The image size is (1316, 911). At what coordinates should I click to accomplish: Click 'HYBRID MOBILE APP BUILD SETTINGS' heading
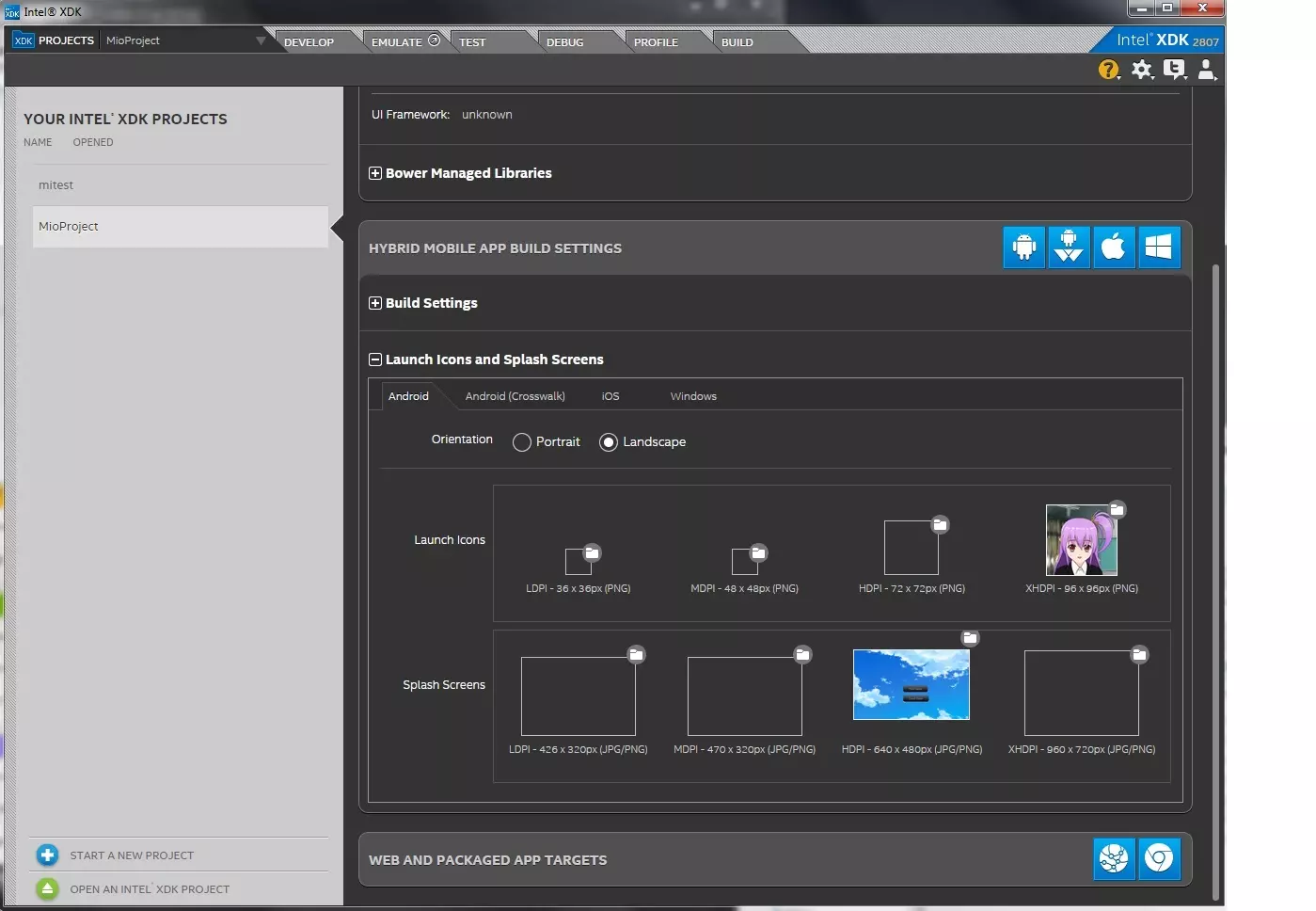pos(495,248)
